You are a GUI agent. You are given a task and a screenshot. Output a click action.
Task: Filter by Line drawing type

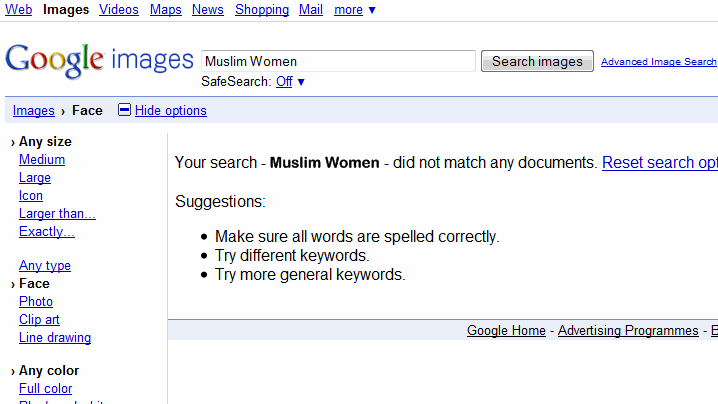tap(55, 338)
